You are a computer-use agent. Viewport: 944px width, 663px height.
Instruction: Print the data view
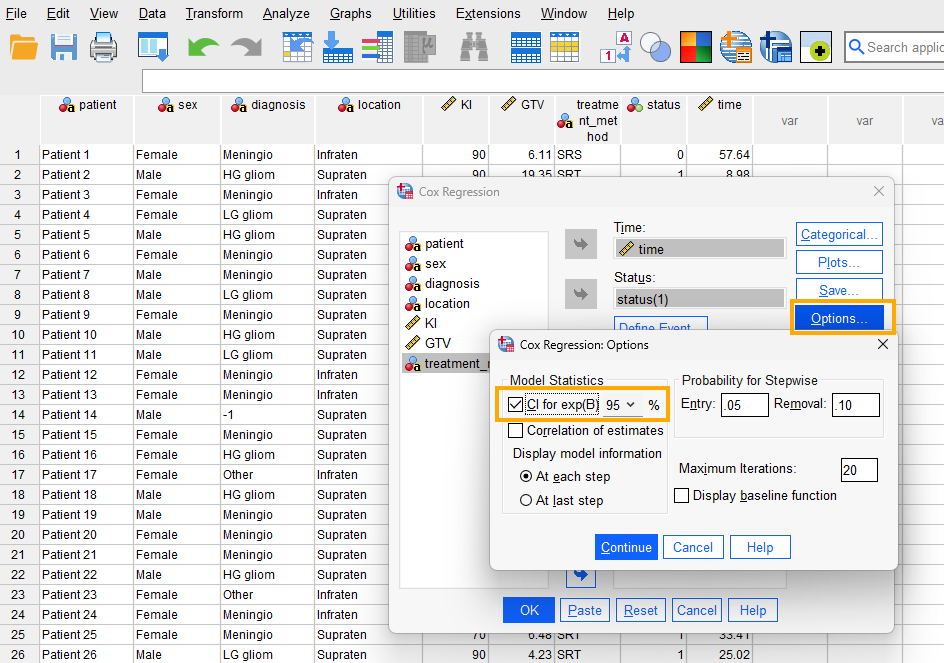click(x=101, y=45)
